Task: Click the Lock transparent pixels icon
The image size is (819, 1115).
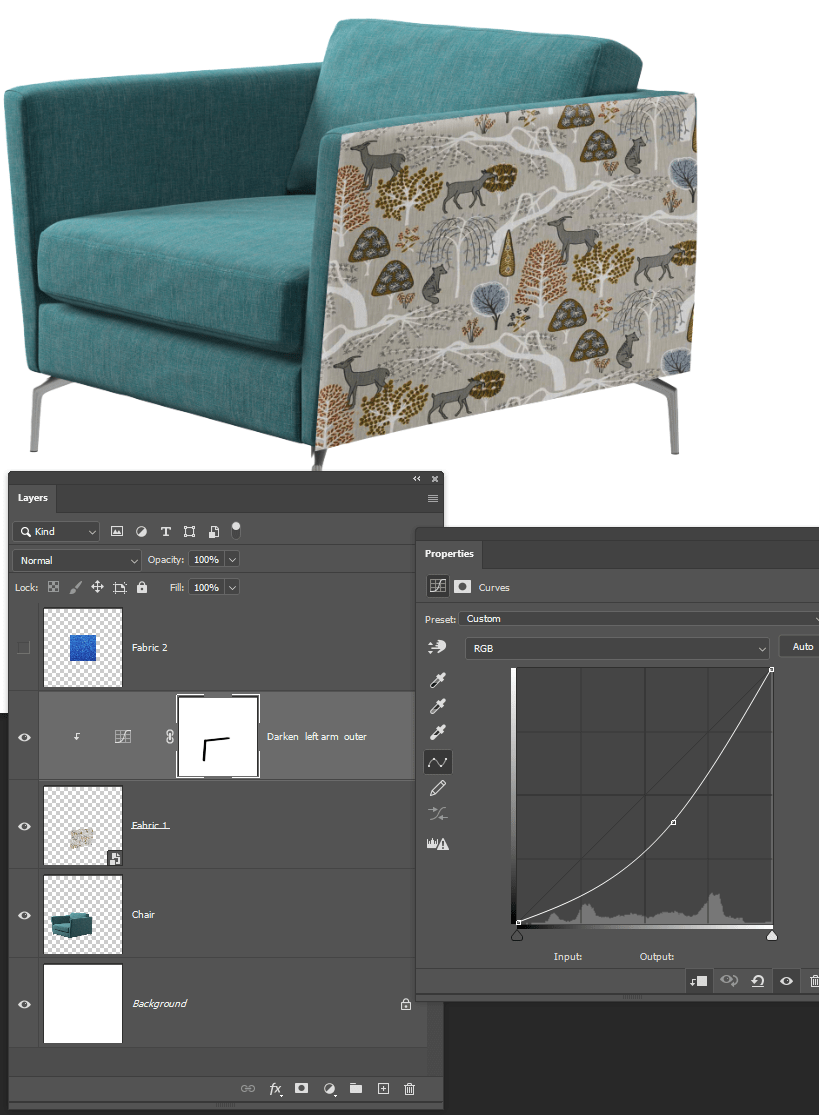Action: (51, 587)
